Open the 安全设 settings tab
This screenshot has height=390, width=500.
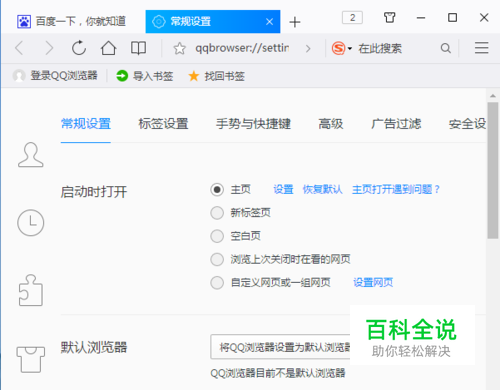point(467,124)
